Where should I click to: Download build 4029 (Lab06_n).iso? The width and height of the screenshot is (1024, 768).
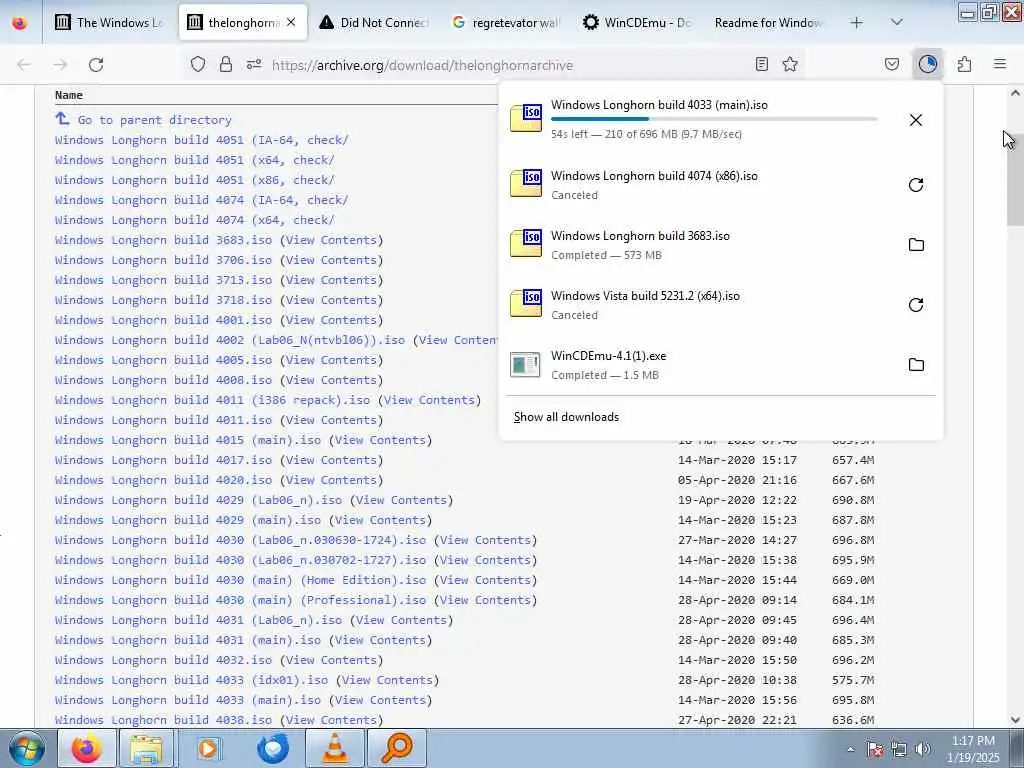tap(198, 500)
